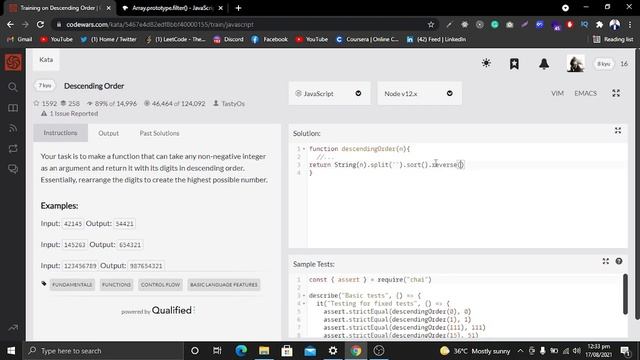This screenshot has height=360, width=640.
Task: Open the JavaScript language dropdown
Action: point(329,93)
